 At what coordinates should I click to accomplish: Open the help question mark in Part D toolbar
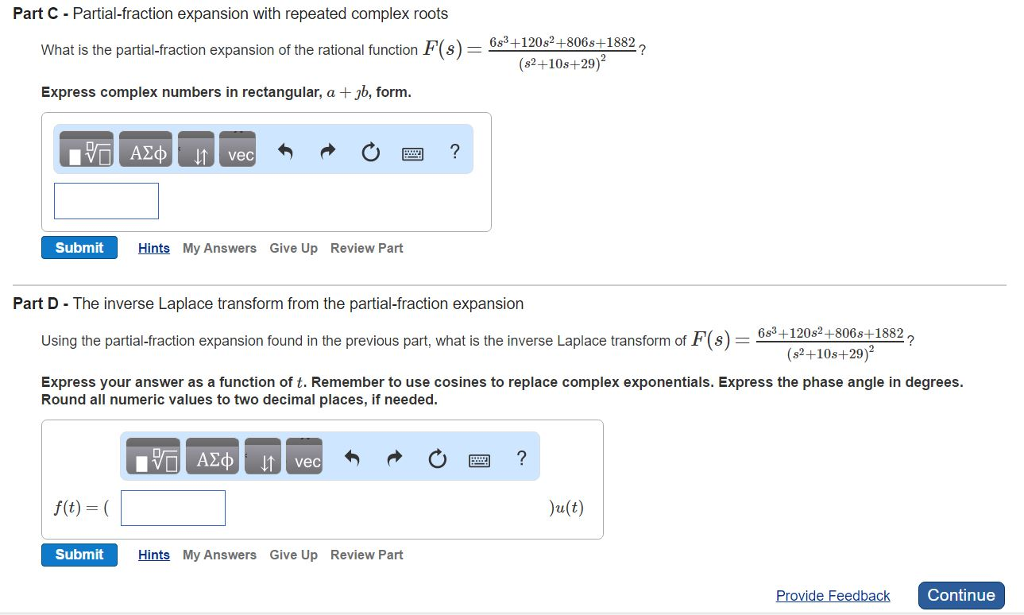(x=520, y=457)
